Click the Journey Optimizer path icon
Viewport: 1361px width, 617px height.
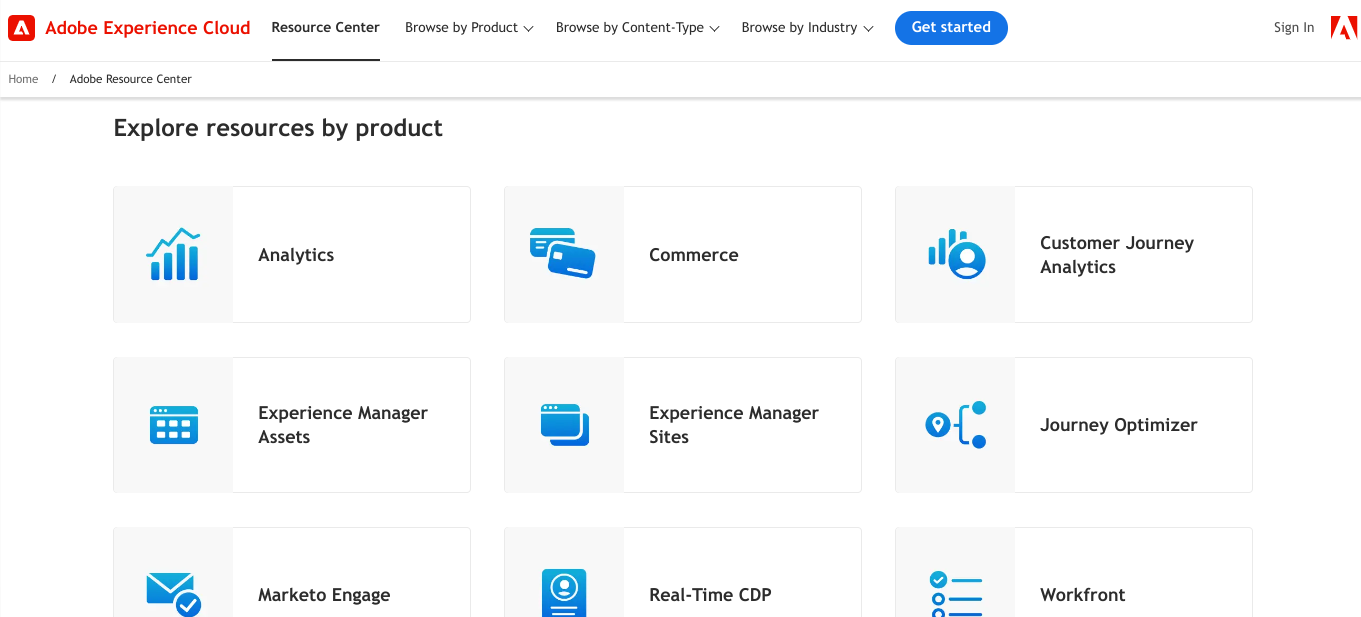click(x=956, y=425)
